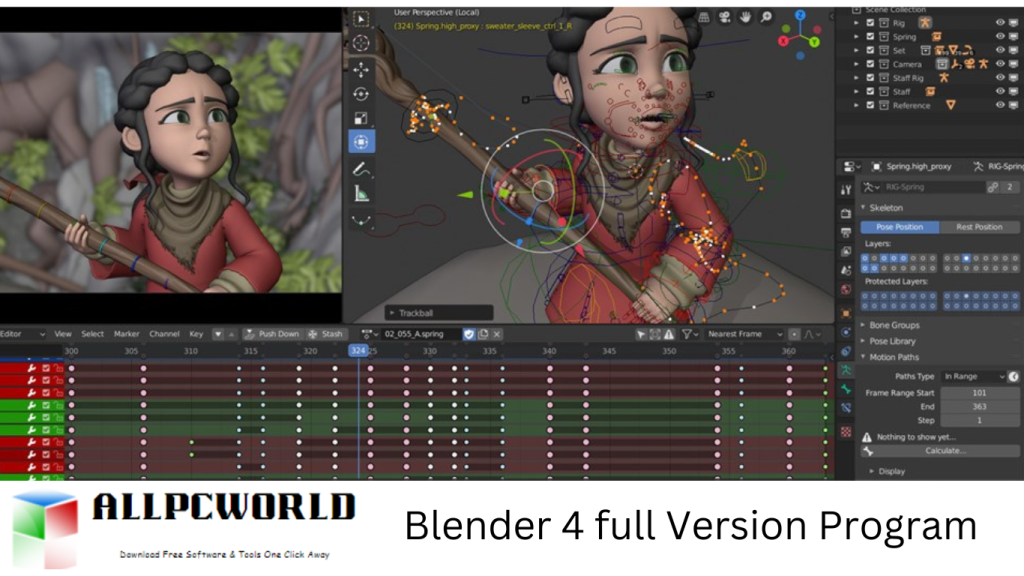
Task: Hide the Rig collection eye icon
Action: click(1000, 23)
